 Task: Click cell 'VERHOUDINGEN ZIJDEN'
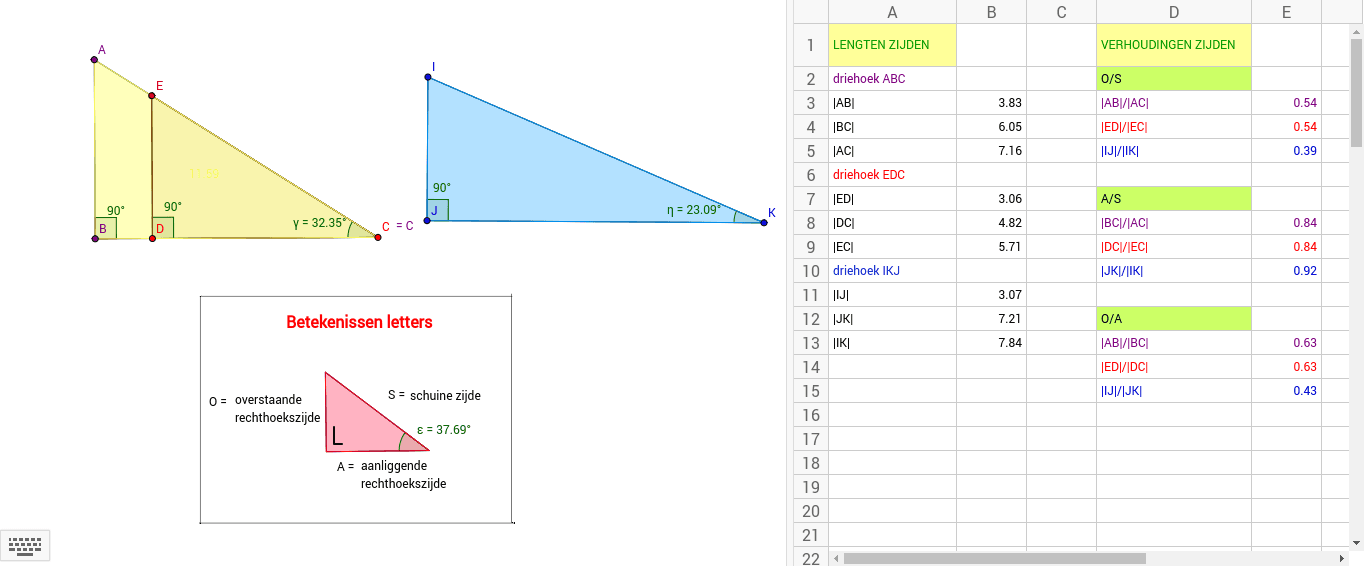point(1174,45)
